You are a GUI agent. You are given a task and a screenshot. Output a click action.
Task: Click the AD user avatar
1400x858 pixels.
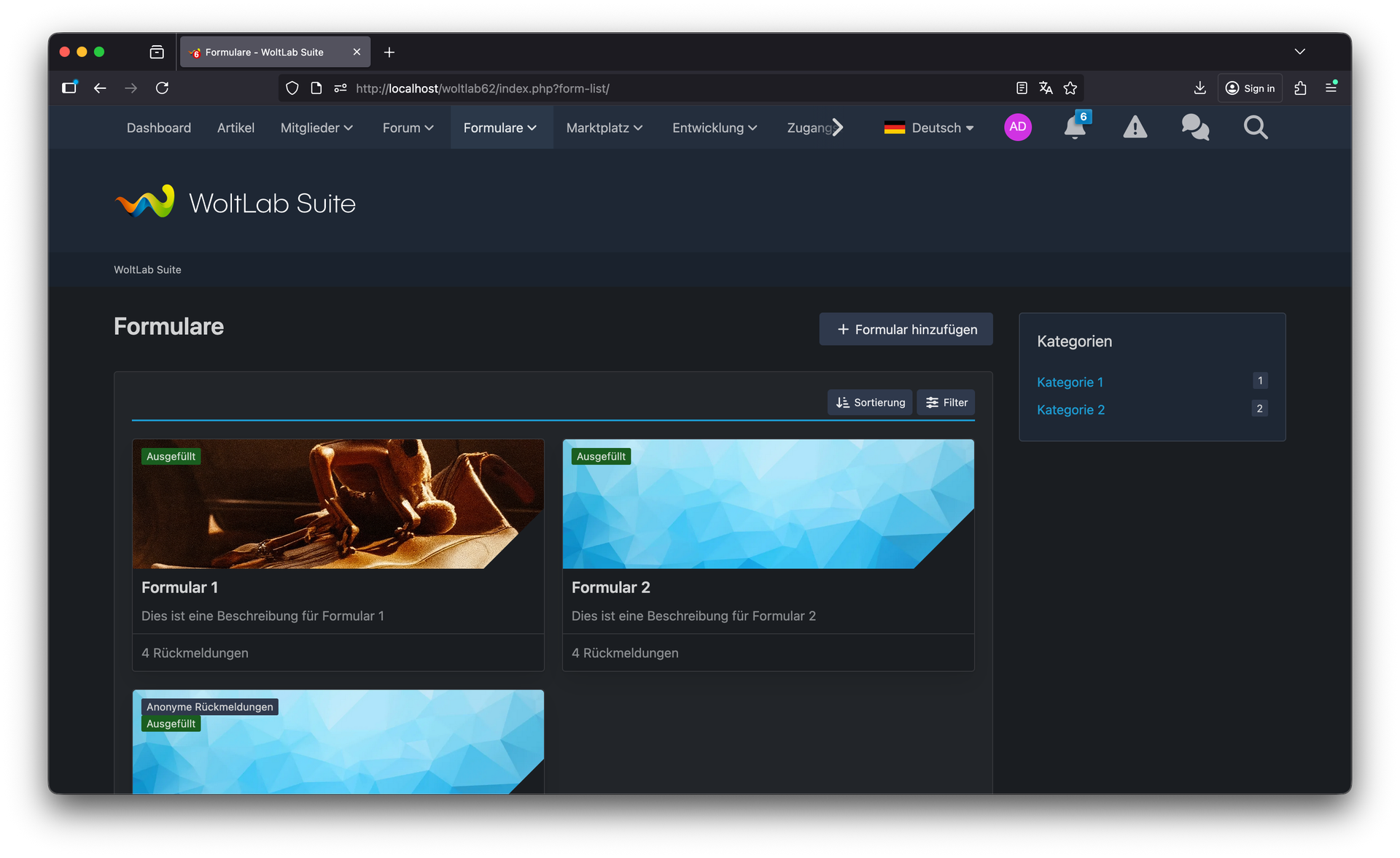[x=1017, y=127]
